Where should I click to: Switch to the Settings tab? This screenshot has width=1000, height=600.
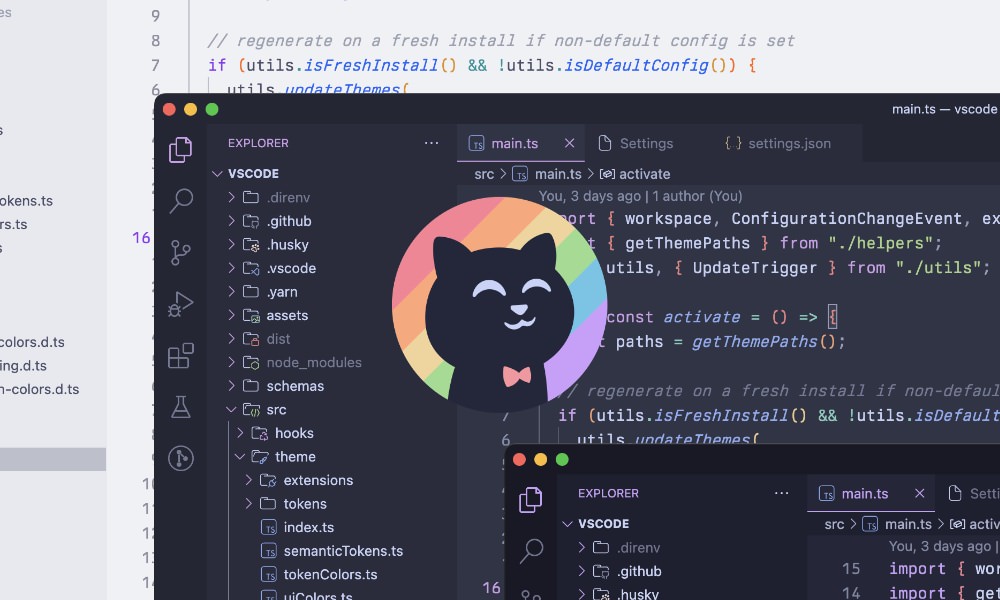646,143
